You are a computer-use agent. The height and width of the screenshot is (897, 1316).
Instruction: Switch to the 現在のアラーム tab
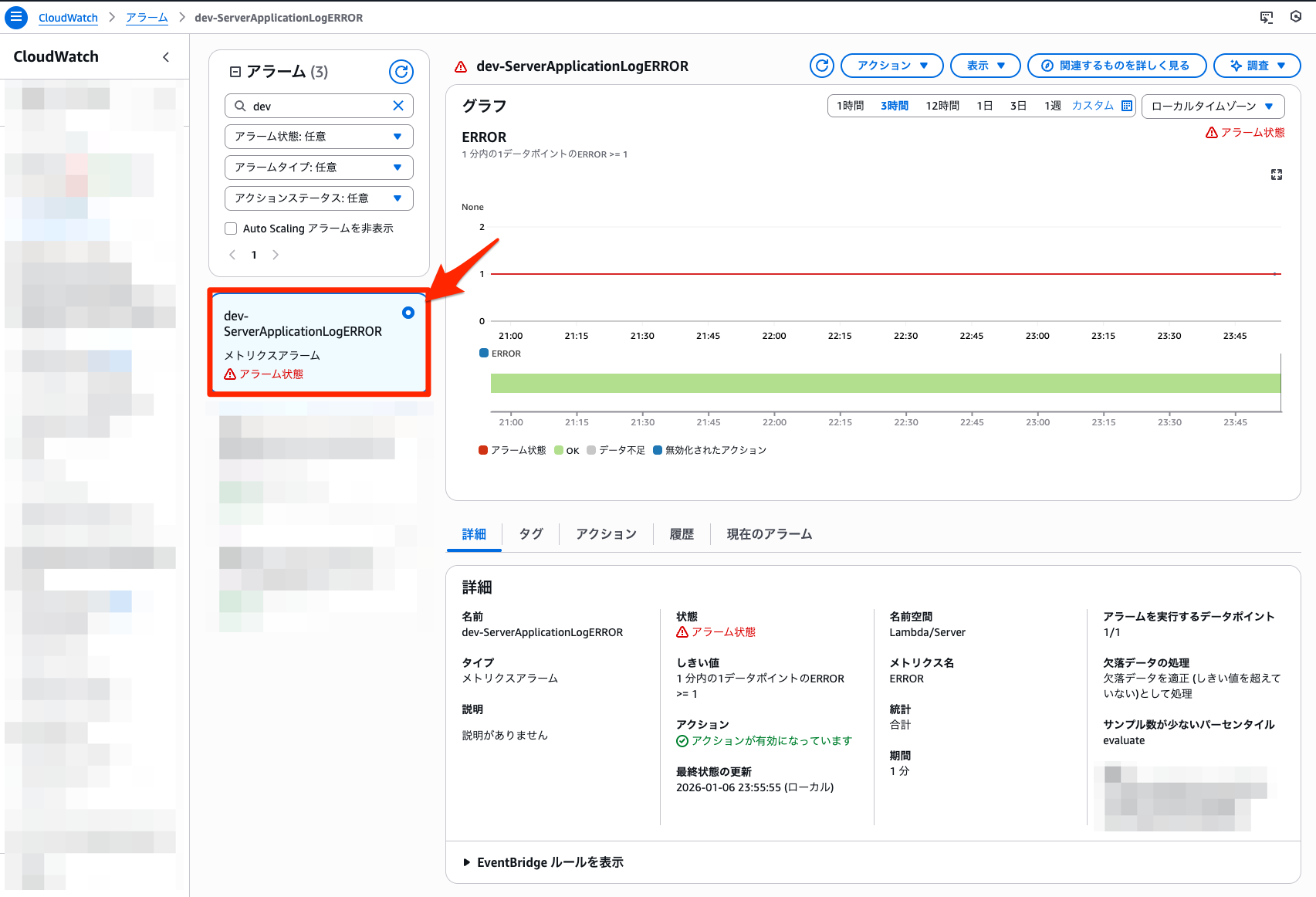(769, 534)
